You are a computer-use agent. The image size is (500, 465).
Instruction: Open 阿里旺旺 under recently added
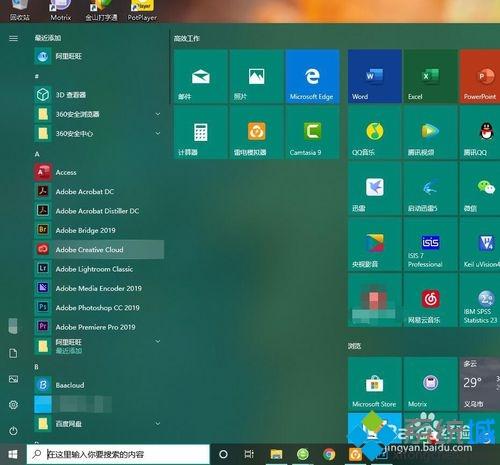click(x=99, y=56)
